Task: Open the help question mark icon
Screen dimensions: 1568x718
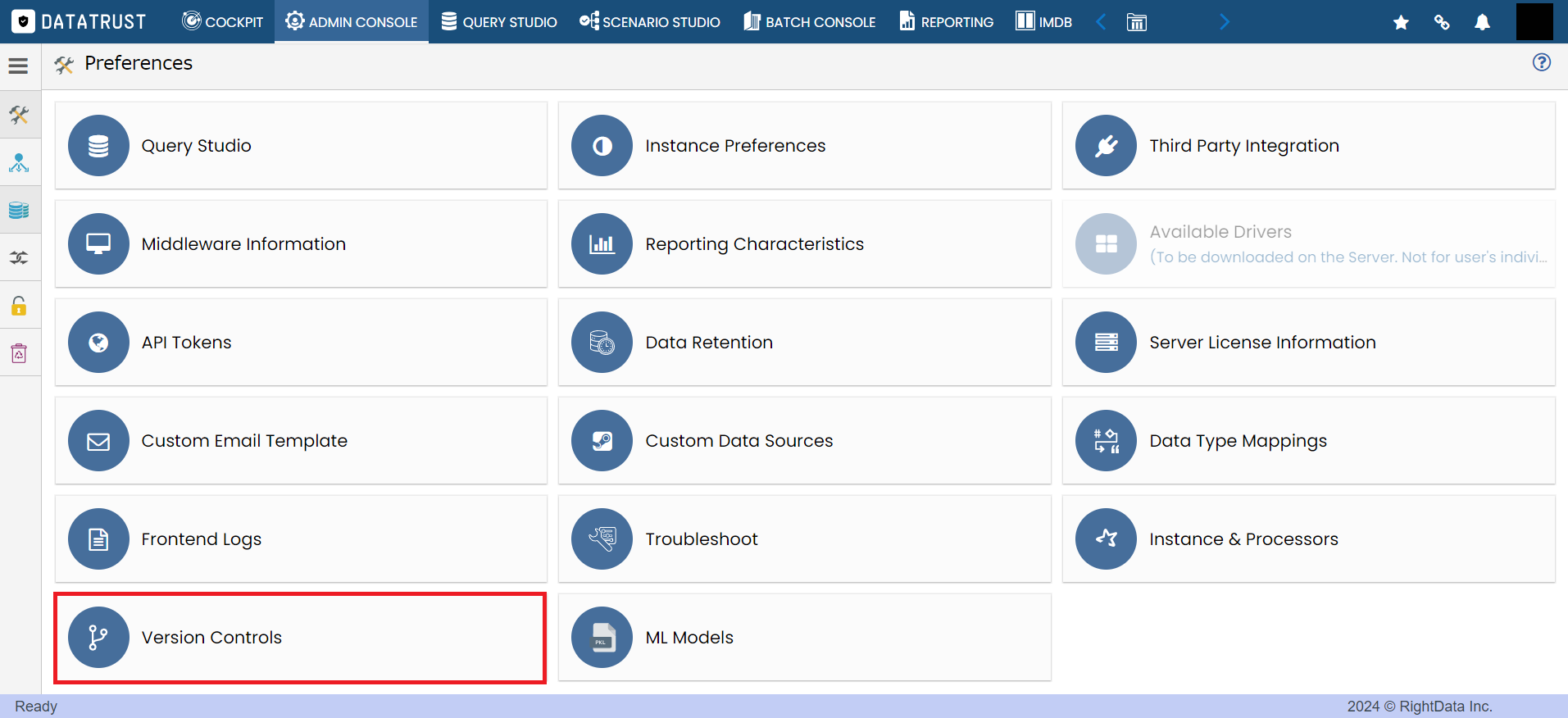Action: 1542,62
